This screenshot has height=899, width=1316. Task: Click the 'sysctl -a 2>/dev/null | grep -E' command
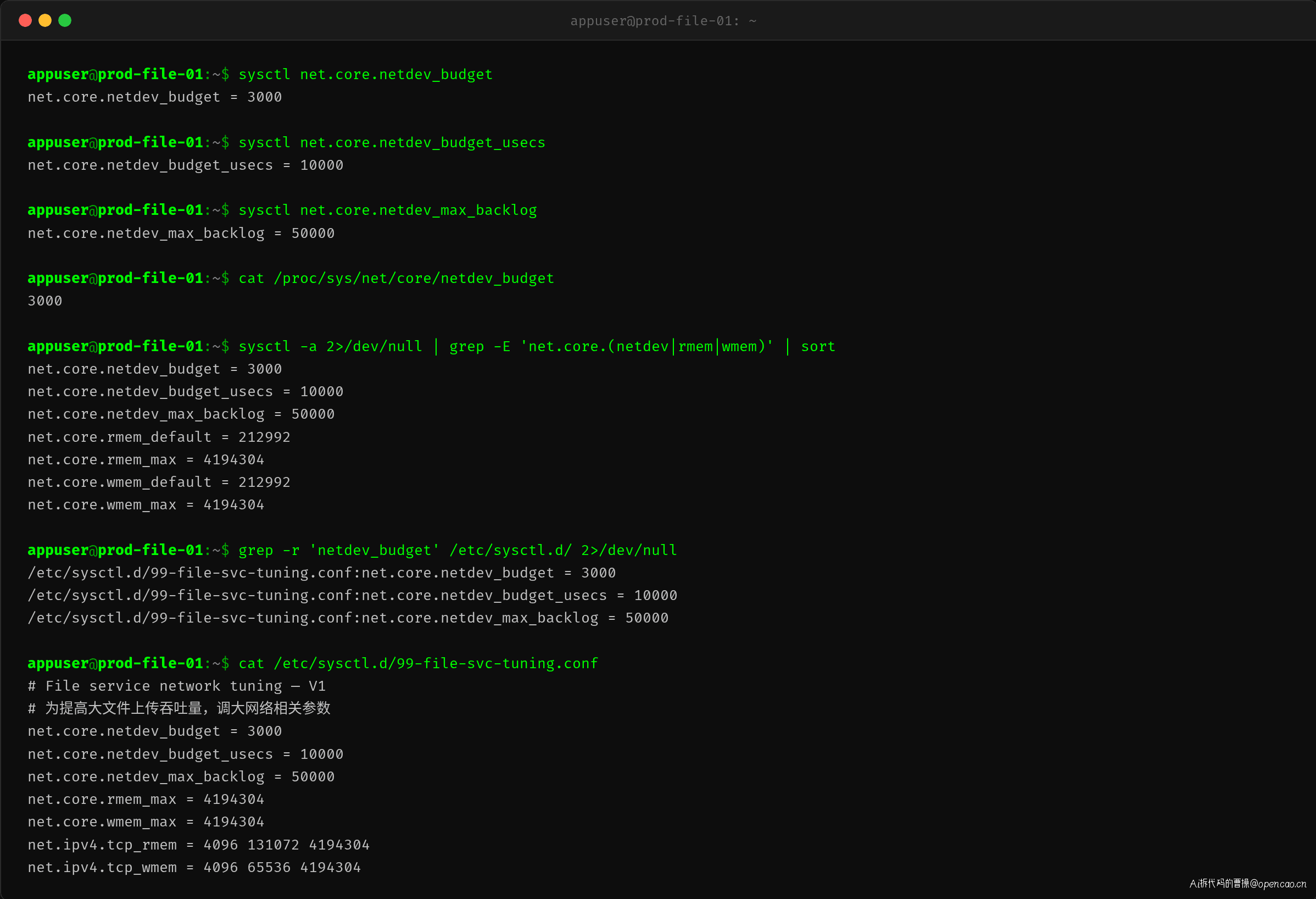[537, 346]
